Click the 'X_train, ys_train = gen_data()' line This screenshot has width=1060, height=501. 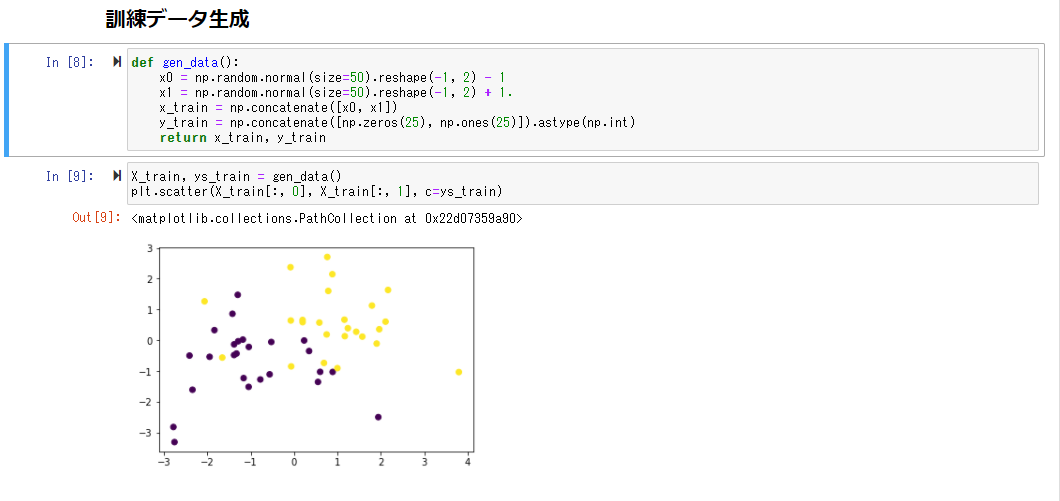click(x=237, y=176)
